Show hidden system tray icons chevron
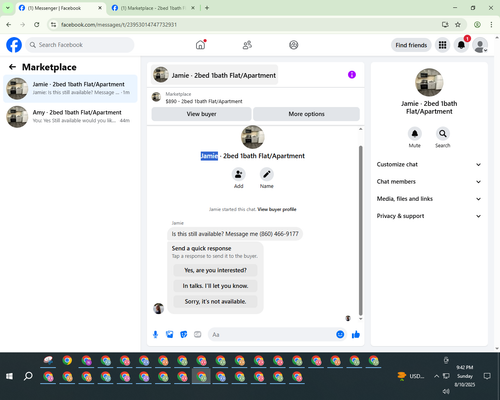The width and height of the screenshot is (500, 400). coord(436,376)
